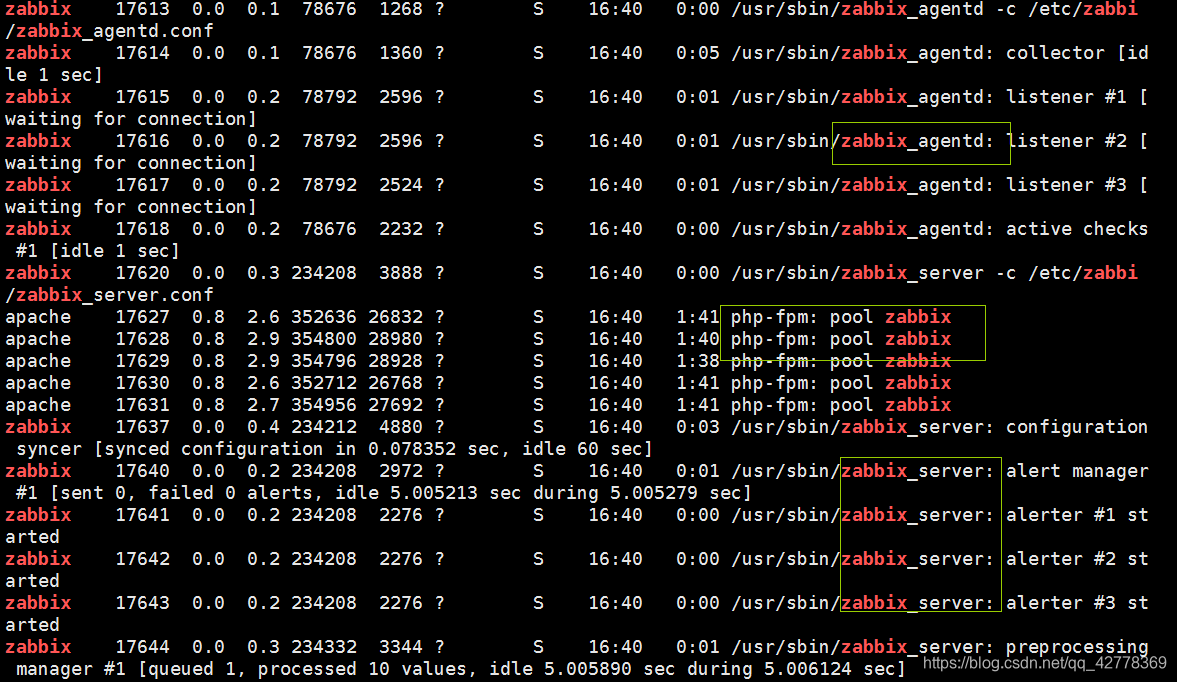The height and width of the screenshot is (682, 1177).
Task: Click 'alert manager' text
Action: (1076, 471)
